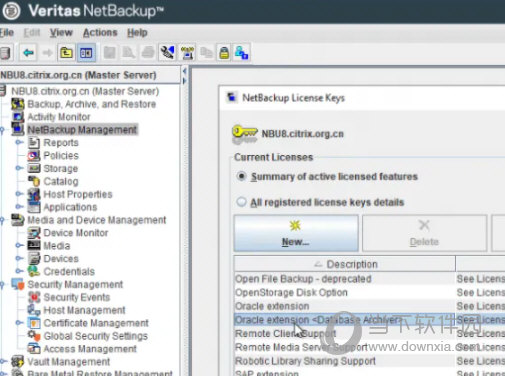Select NetBackup Management tree item
The width and height of the screenshot is (505, 376).
(82, 130)
